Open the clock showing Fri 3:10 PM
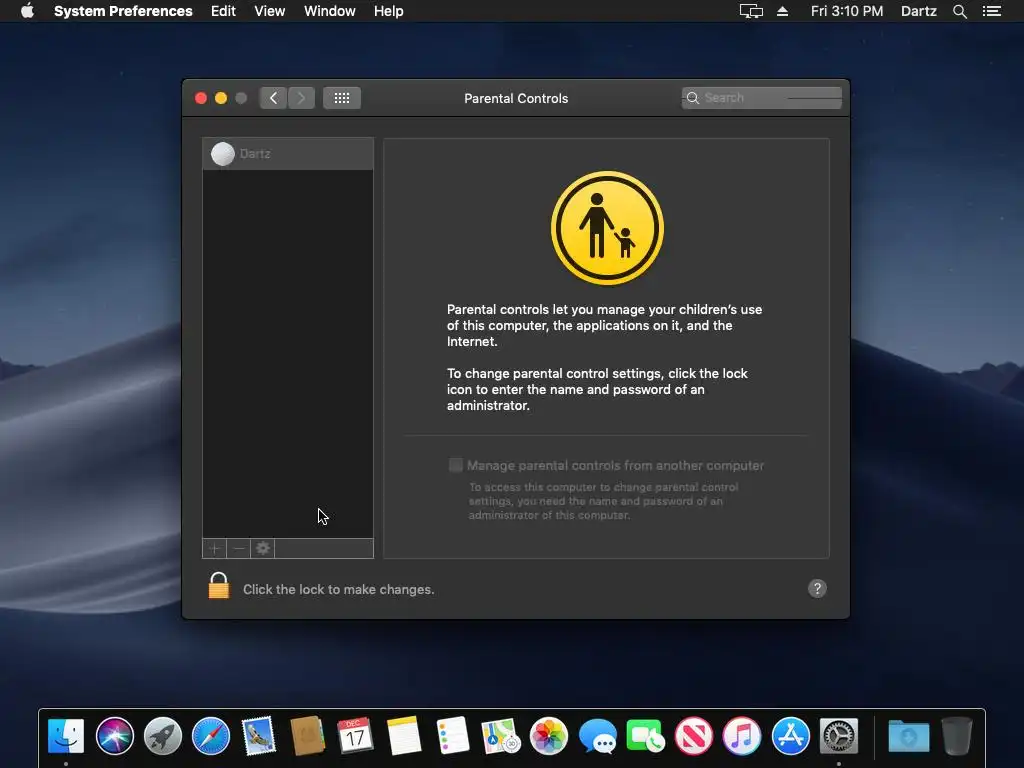This screenshot has height=768, width=1024. [x=847, y=11]
